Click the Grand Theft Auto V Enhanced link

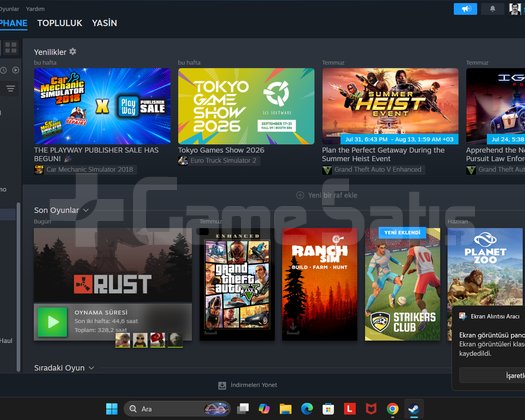pos(378,170)
